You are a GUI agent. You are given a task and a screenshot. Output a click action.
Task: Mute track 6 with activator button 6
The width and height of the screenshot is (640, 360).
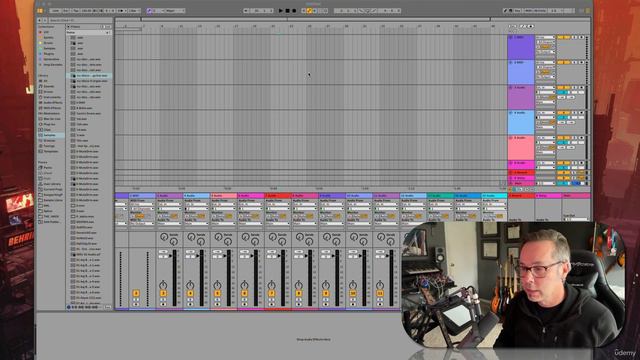[x=244, y=293]
